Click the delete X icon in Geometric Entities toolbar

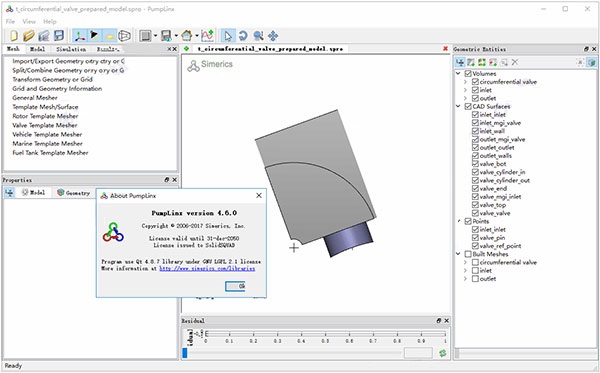(x=515, y=62)
